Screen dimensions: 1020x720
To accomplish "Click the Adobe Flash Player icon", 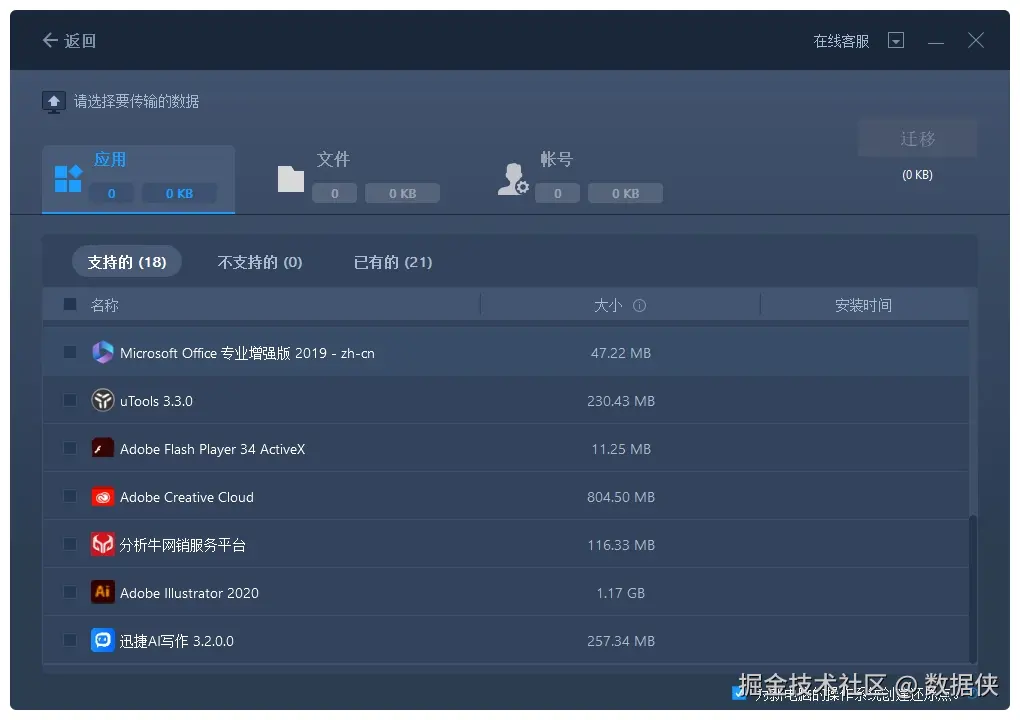I will (x=103, y=448).
